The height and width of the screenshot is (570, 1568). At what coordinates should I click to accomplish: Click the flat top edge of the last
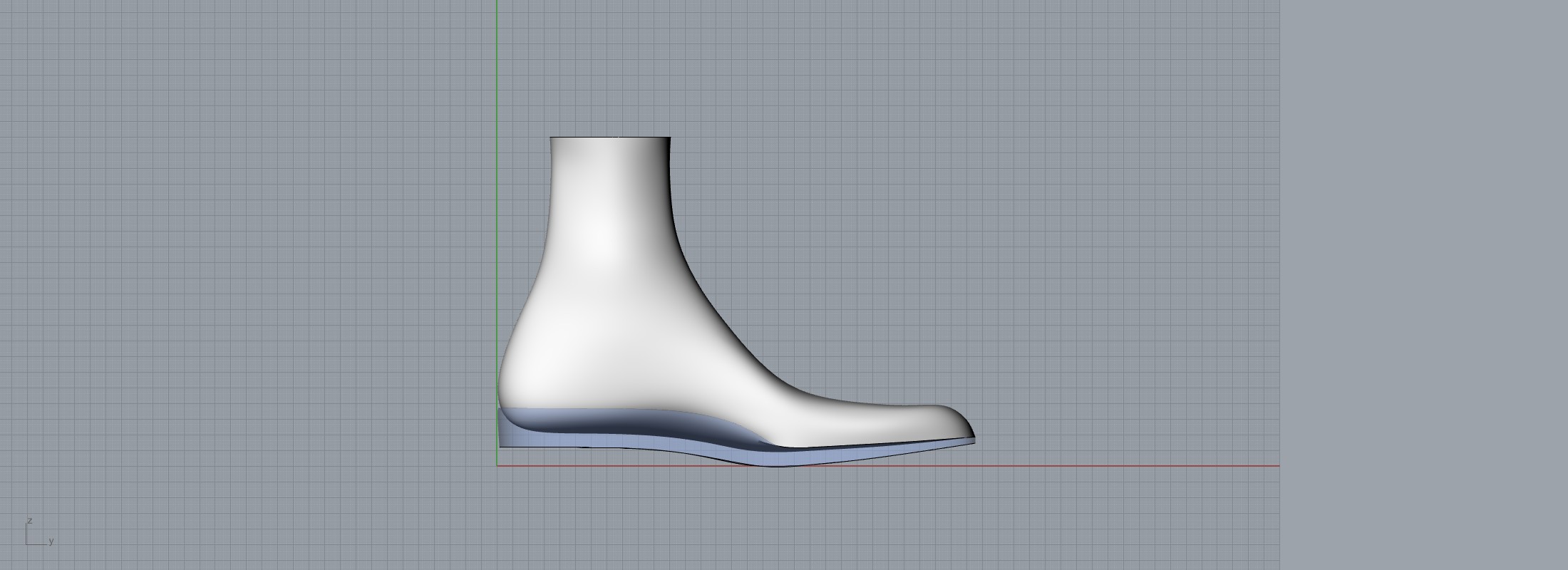pyautogui.click(x=610, y=138)
